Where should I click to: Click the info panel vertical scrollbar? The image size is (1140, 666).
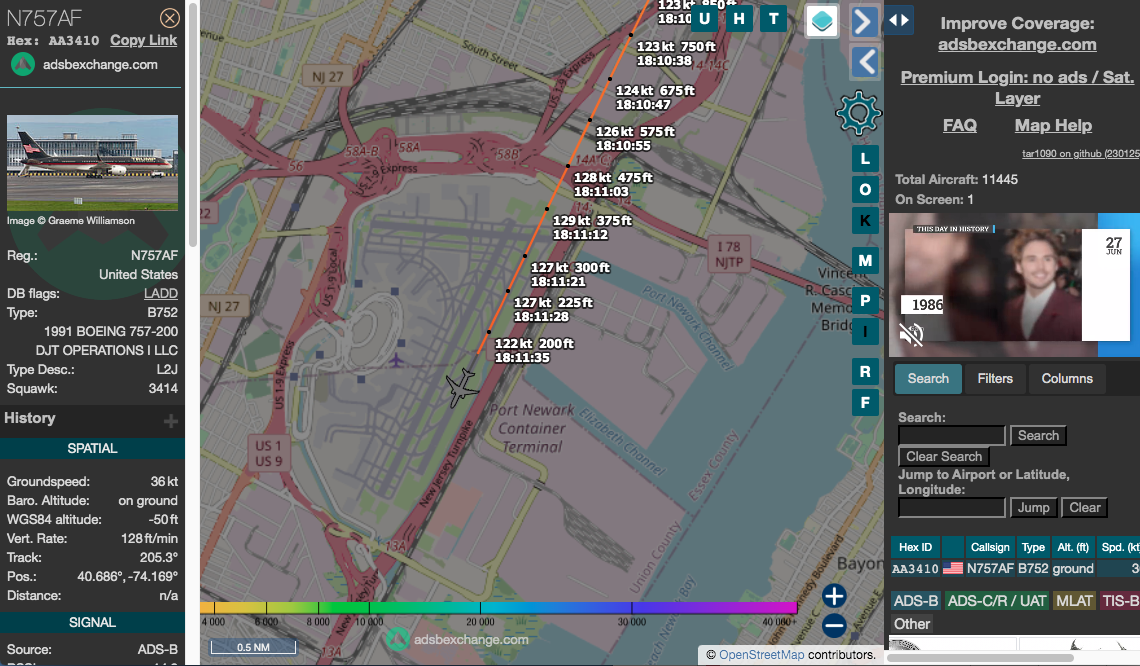(x=193, y=124)
